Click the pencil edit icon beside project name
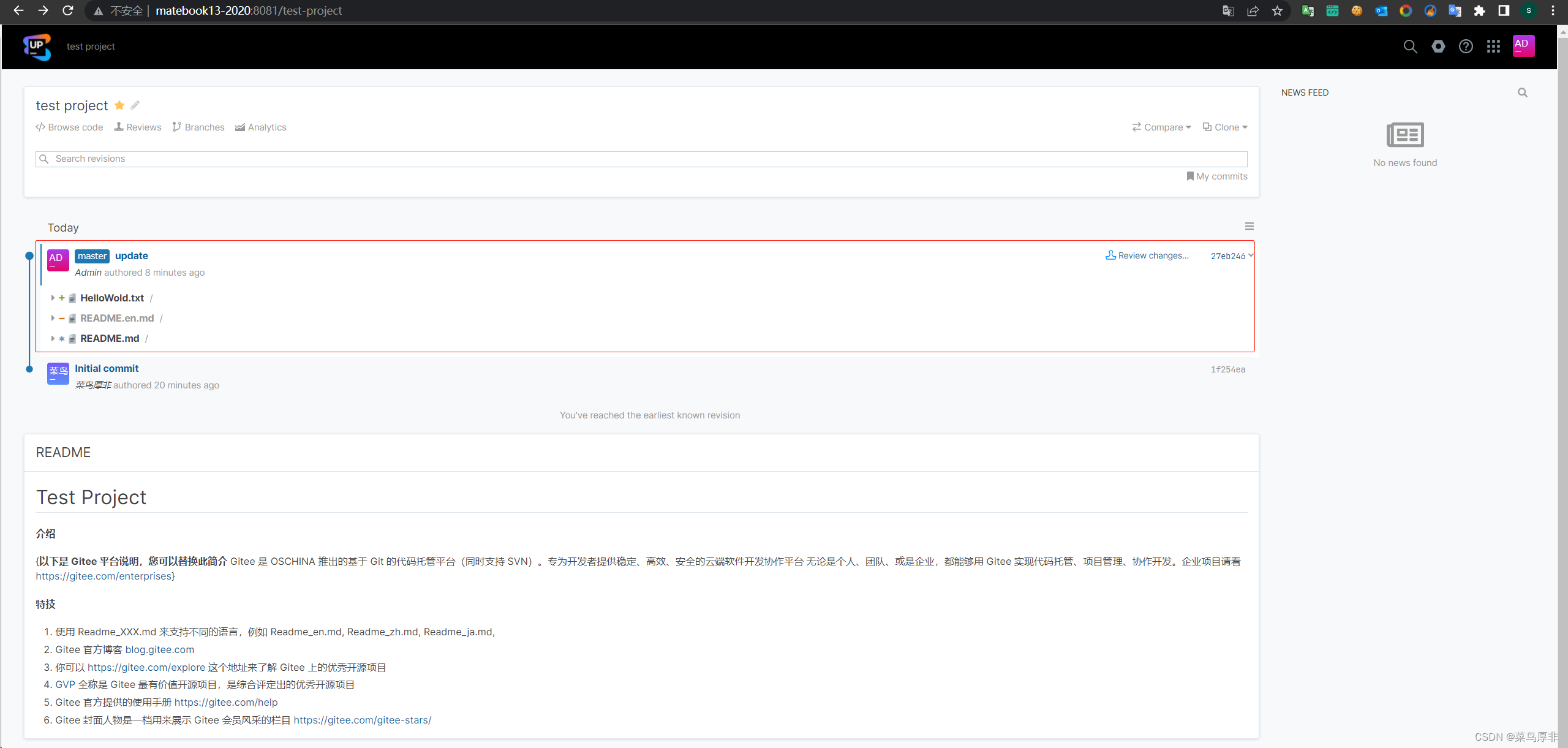Screen dimensions: 1568x748 [135, 105]
